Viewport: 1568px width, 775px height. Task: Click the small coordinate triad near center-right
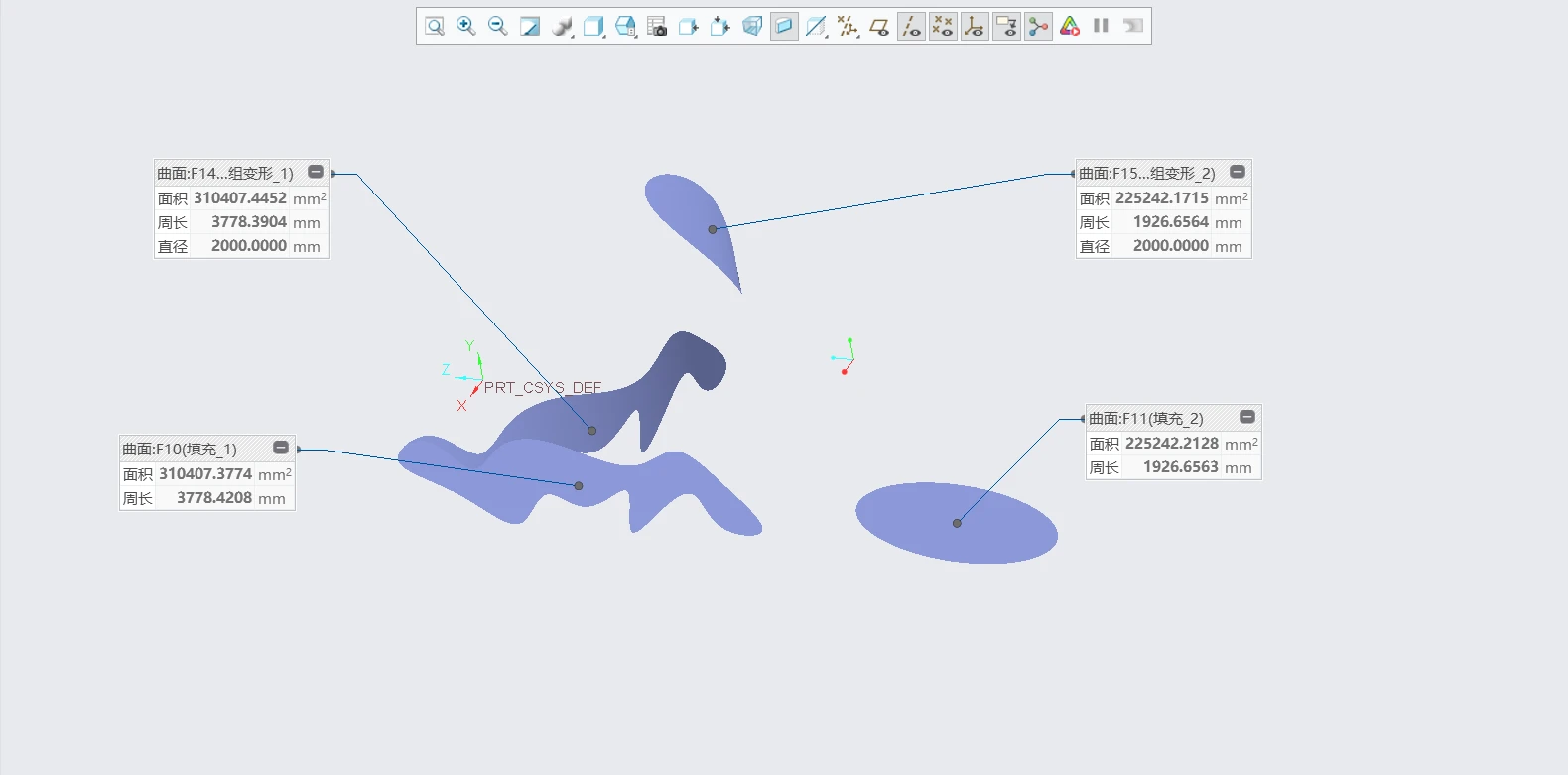(845, 356)
